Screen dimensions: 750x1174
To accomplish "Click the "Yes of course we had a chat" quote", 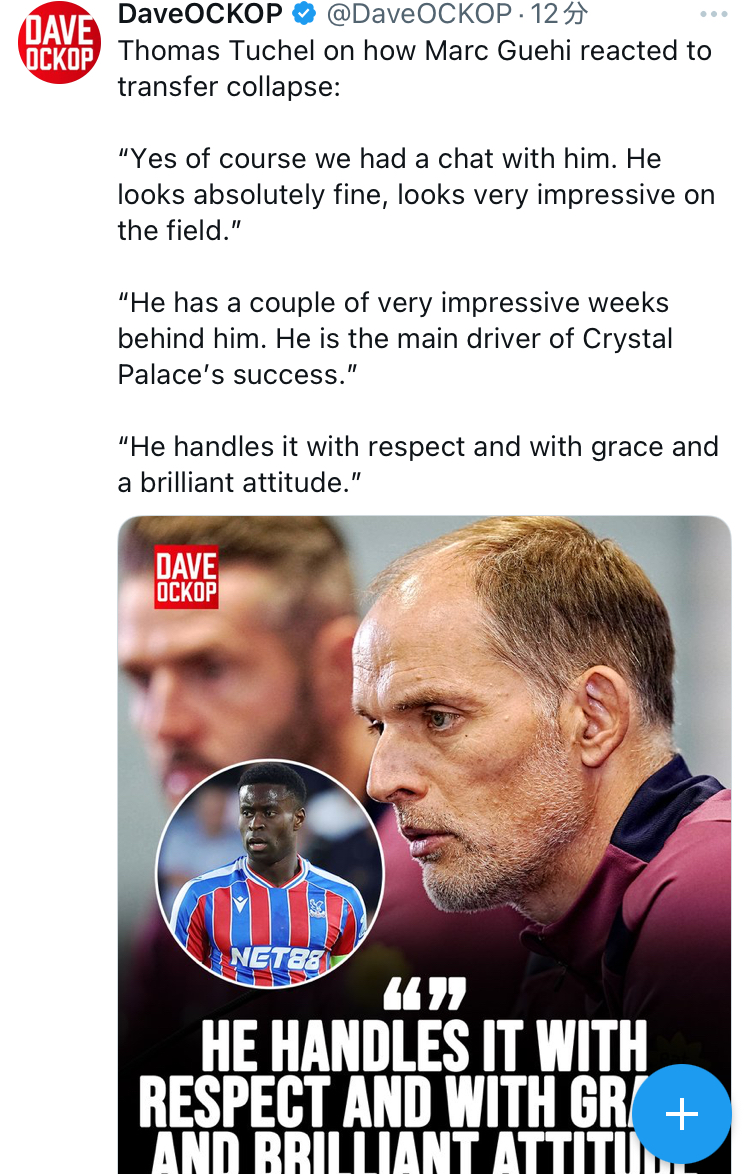I will [389, 158].
